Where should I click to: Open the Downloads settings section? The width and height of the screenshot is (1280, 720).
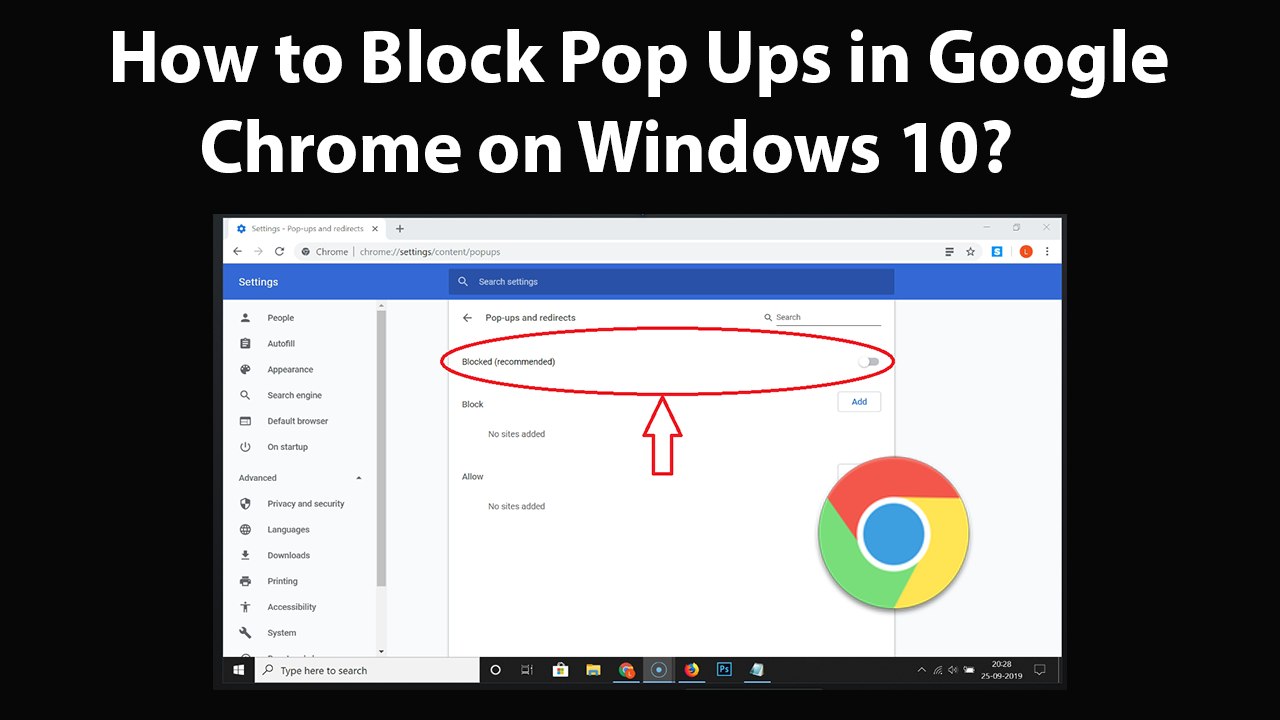288,556
